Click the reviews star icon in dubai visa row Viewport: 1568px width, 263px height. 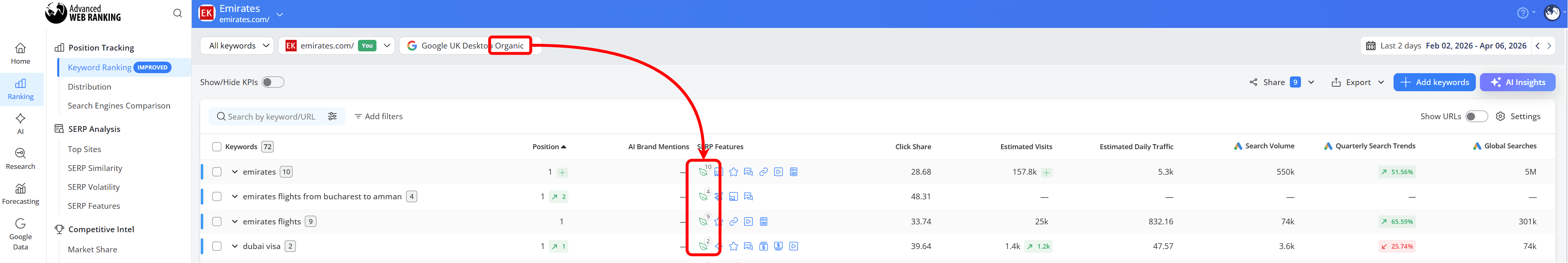734,246
